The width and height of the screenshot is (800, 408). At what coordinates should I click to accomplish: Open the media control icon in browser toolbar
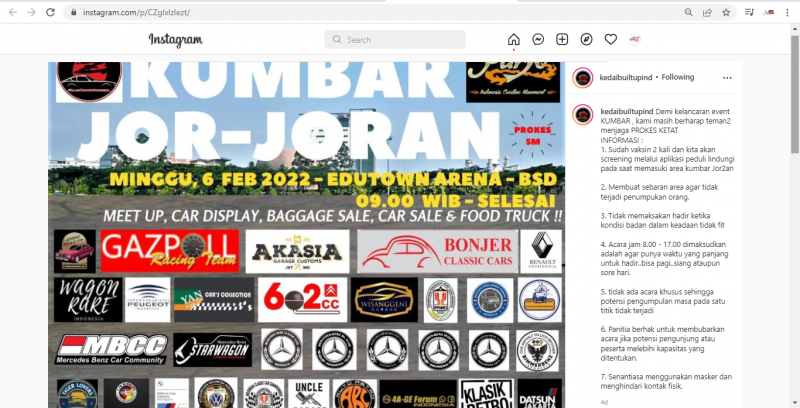click(749, 12)
